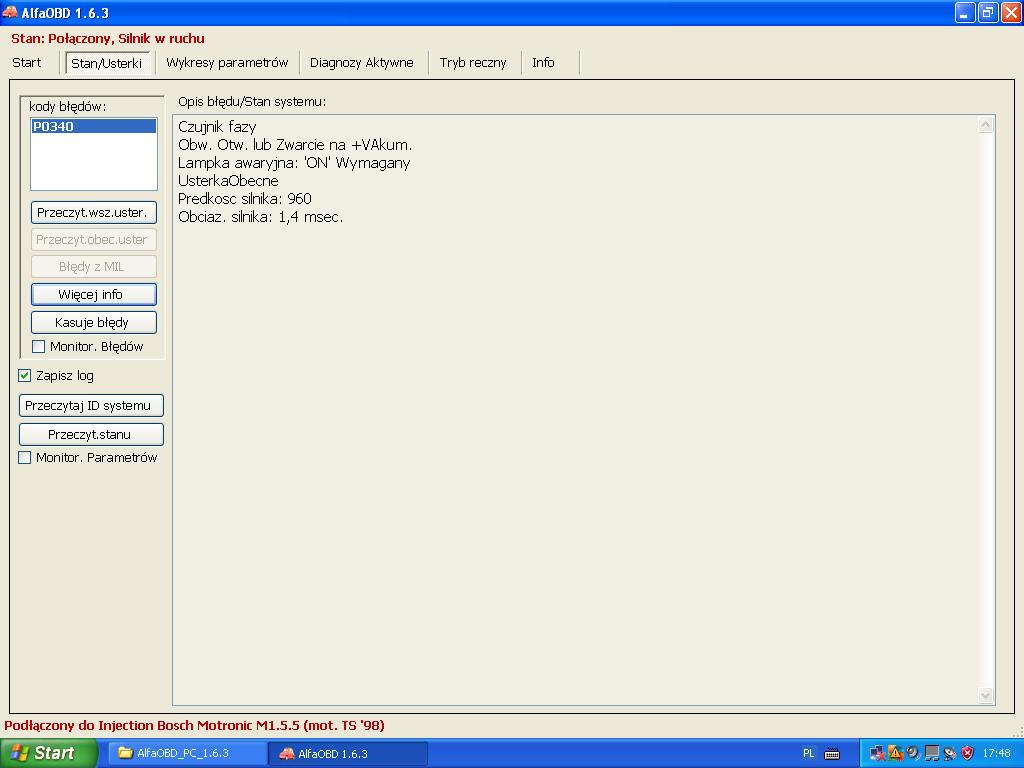Screen dimensions: 1024x768
Task: Click the speaker volume tray icon
Action: pyautogui.click(x=913, y=754)
